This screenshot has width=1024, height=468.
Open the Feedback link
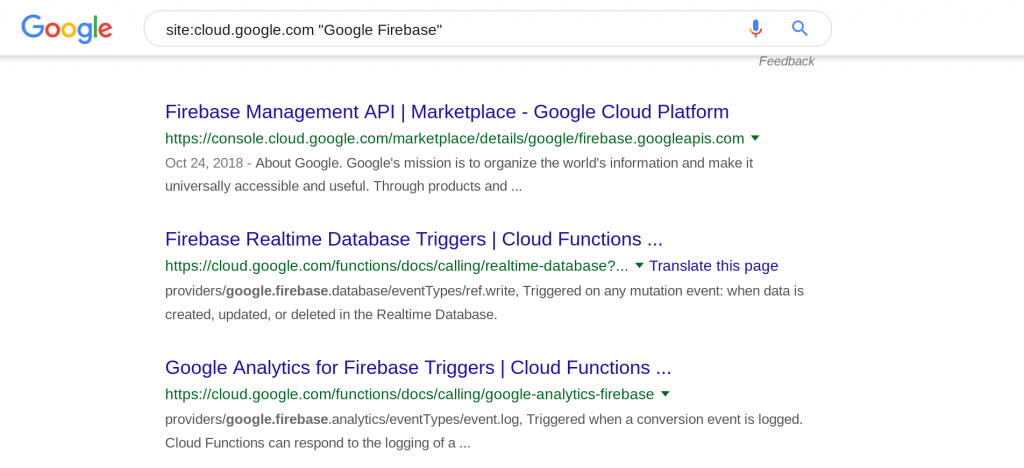(786, 61)
